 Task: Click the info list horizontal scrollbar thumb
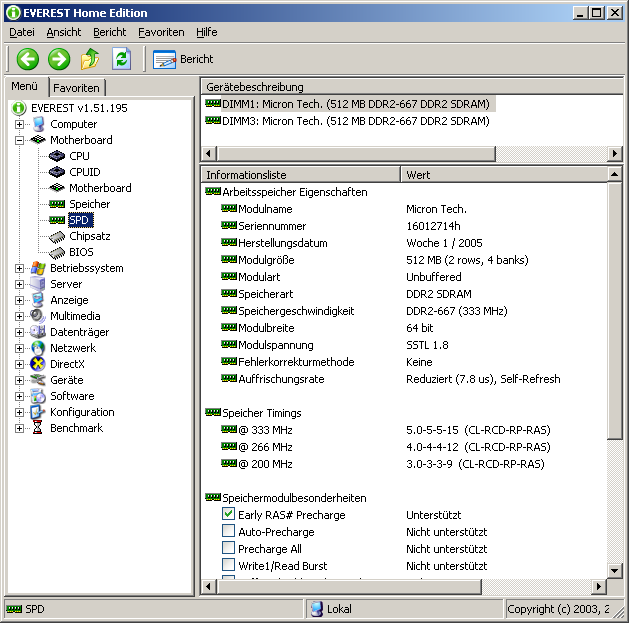pyautogui.click(x=349, y=587)
